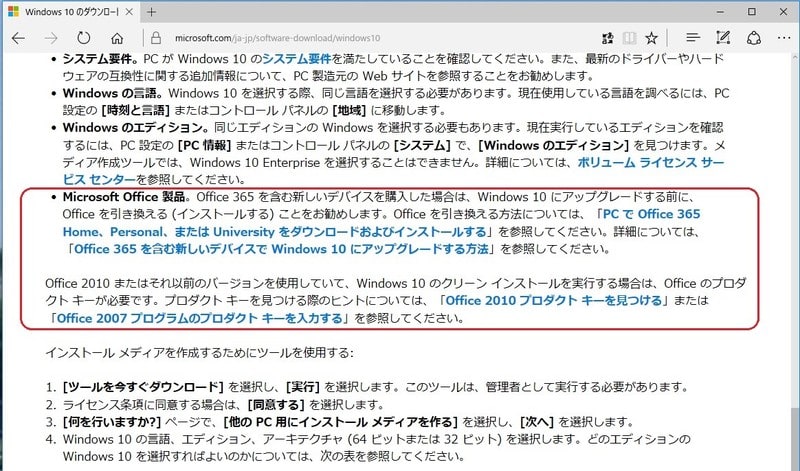Viewport: 800px width, 471px height.
Task: Open Office 365 Windows 10 upgrade method link
Action: coord(282,249)
